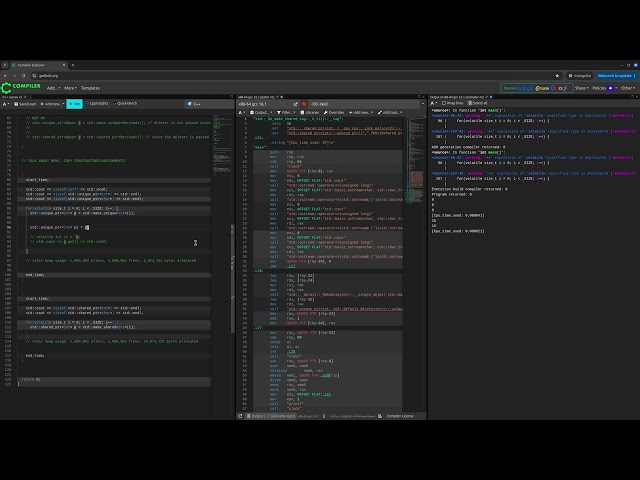Bookmark this page with the star icon
640x480 pixels.
[x=557, y=76]
